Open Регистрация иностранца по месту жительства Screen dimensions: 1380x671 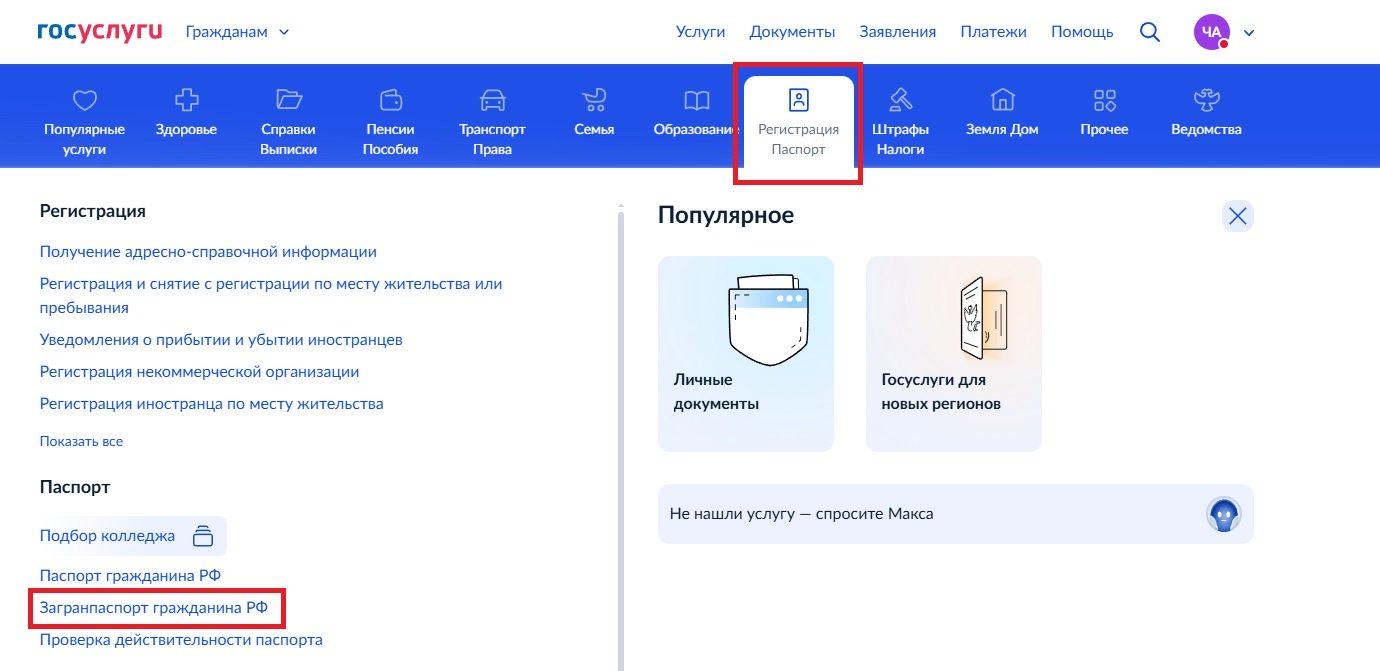tap(211, 404)
